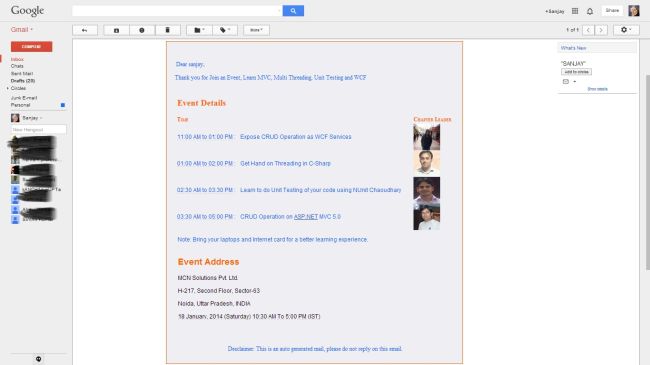Image resolution: width=650 pixels, height=365 pixels.
Task: Click the 'Event Address' heading
Action: (x=209, y=262)
